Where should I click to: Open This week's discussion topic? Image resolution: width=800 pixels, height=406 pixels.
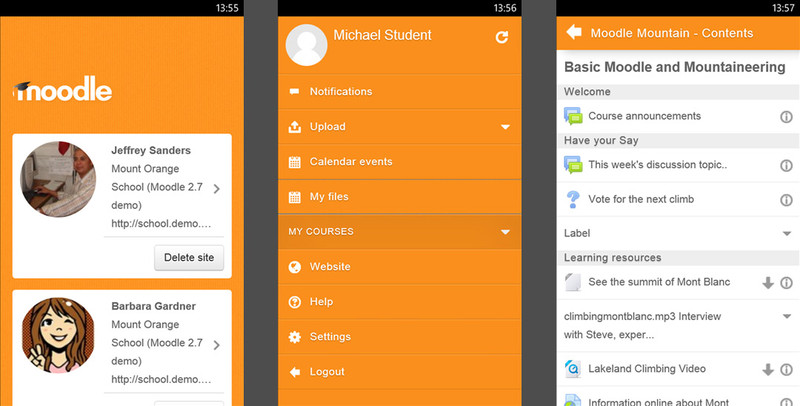pos(658,165)
